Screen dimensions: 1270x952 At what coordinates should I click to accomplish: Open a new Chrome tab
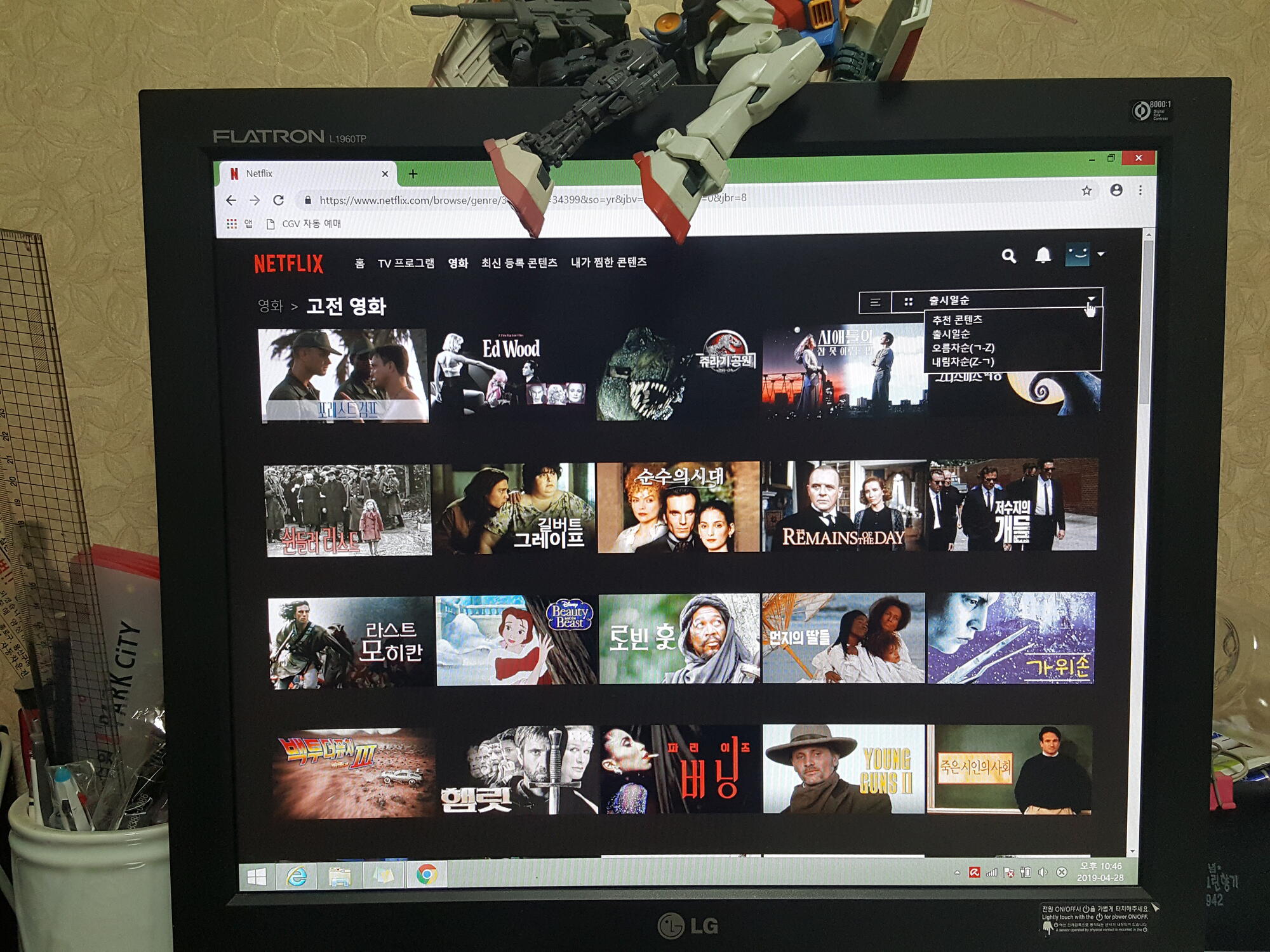pyautogui.click(x=413, y=174)
